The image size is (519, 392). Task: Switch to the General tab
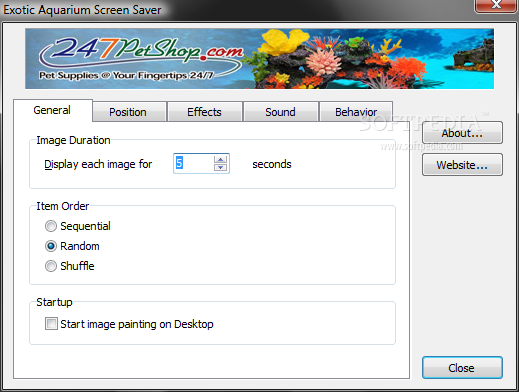click(53, 110)
